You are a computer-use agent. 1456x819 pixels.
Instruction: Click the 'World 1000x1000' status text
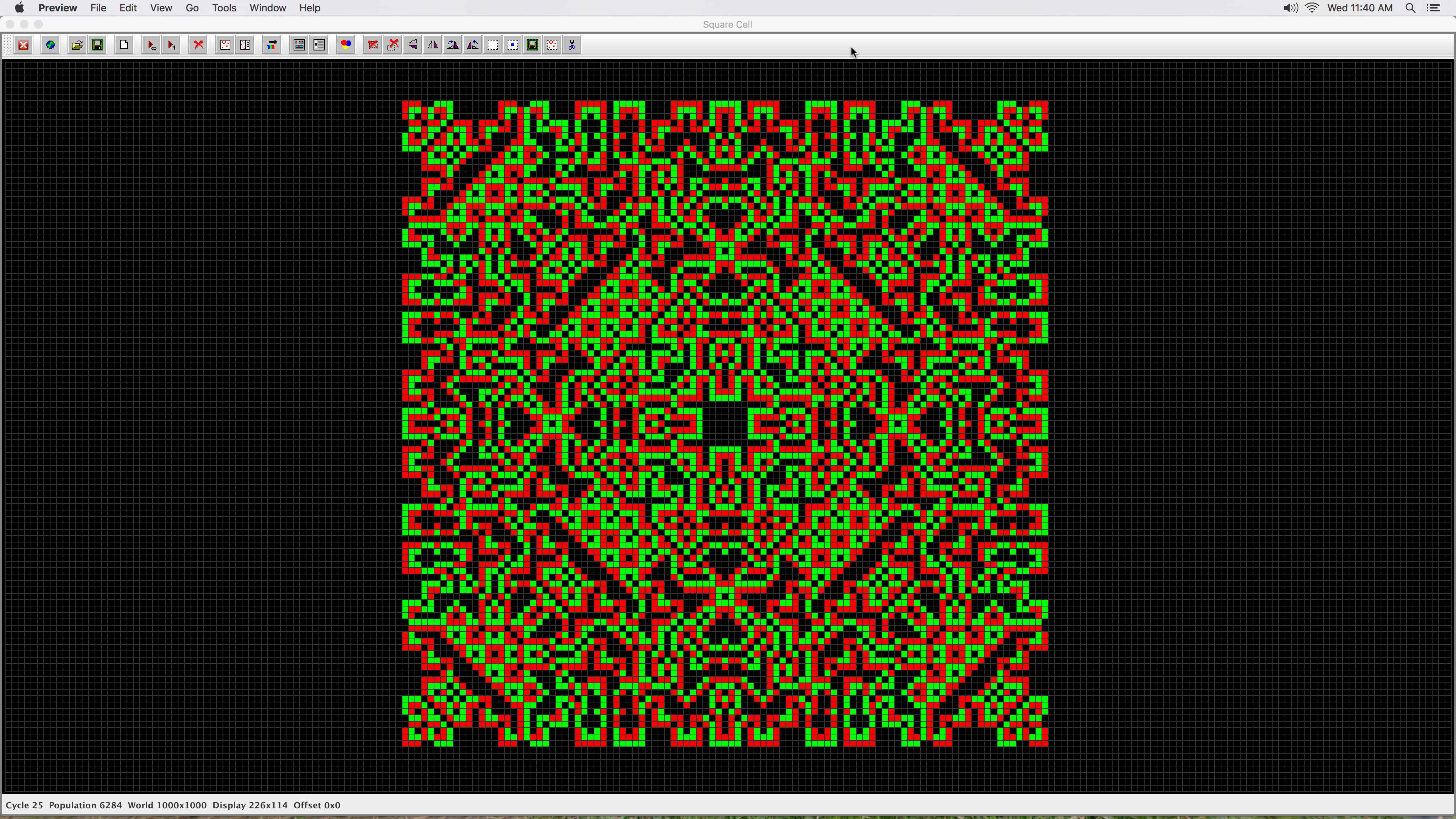pos(167,805)
